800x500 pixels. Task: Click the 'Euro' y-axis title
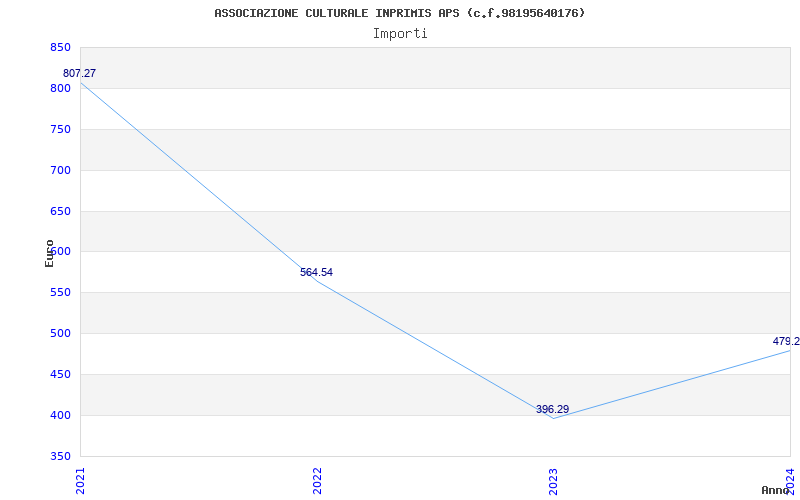click(x=49, y=253)
